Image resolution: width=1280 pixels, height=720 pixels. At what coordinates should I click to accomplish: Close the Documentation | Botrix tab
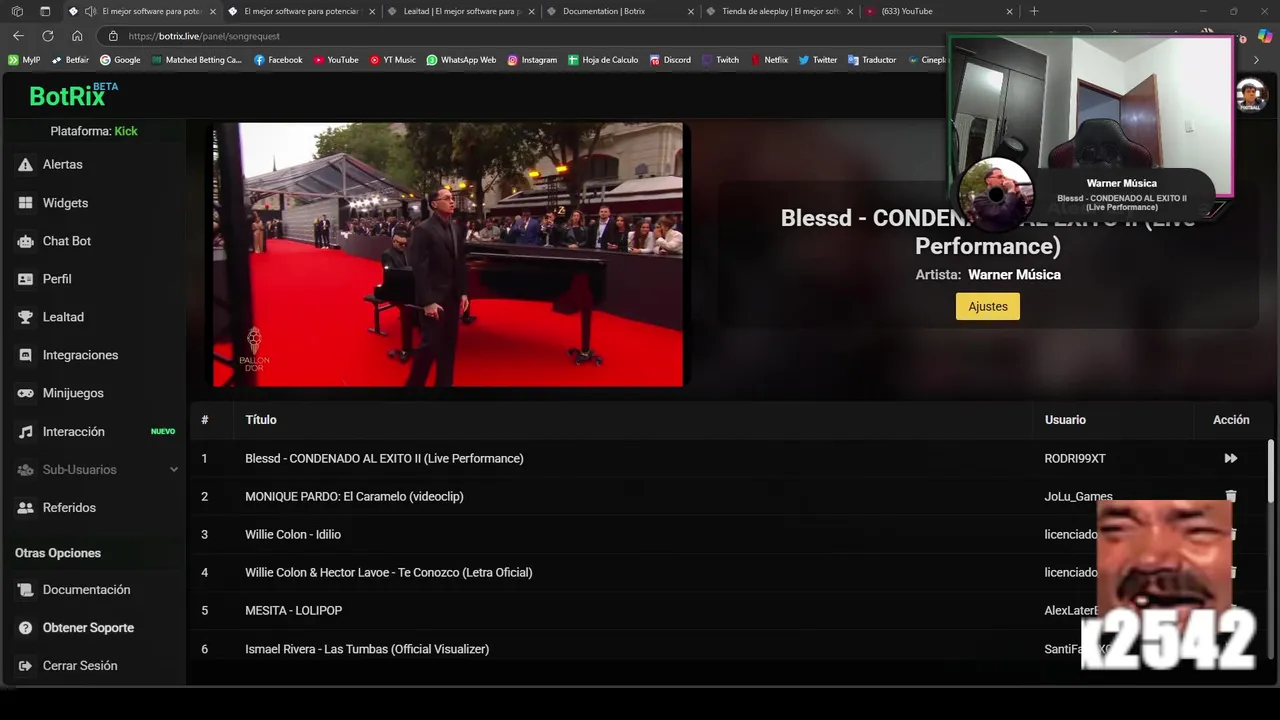tap(691, 12)
